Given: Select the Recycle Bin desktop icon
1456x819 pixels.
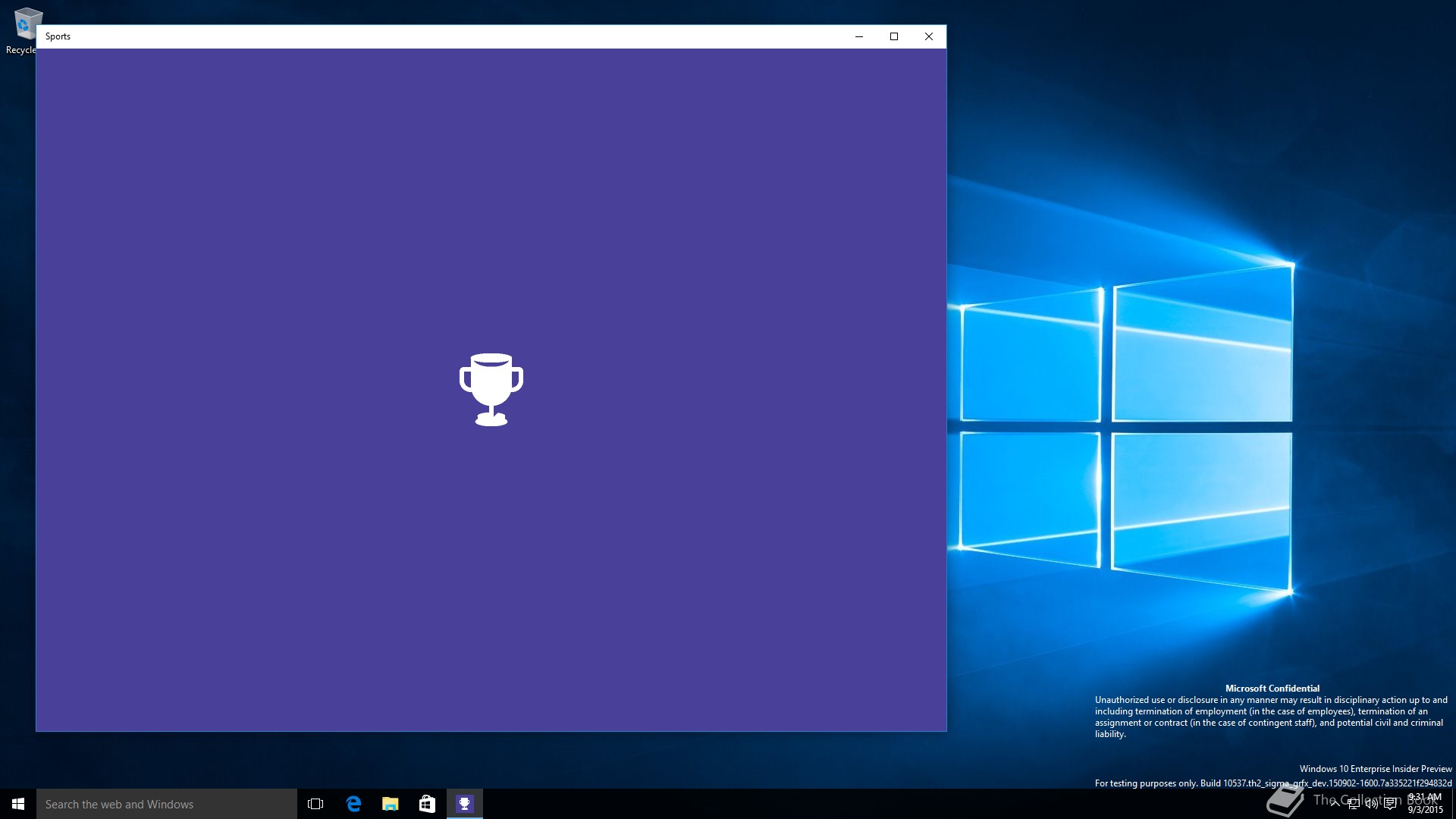Looking at the screenshot, I should pos(23,30).
